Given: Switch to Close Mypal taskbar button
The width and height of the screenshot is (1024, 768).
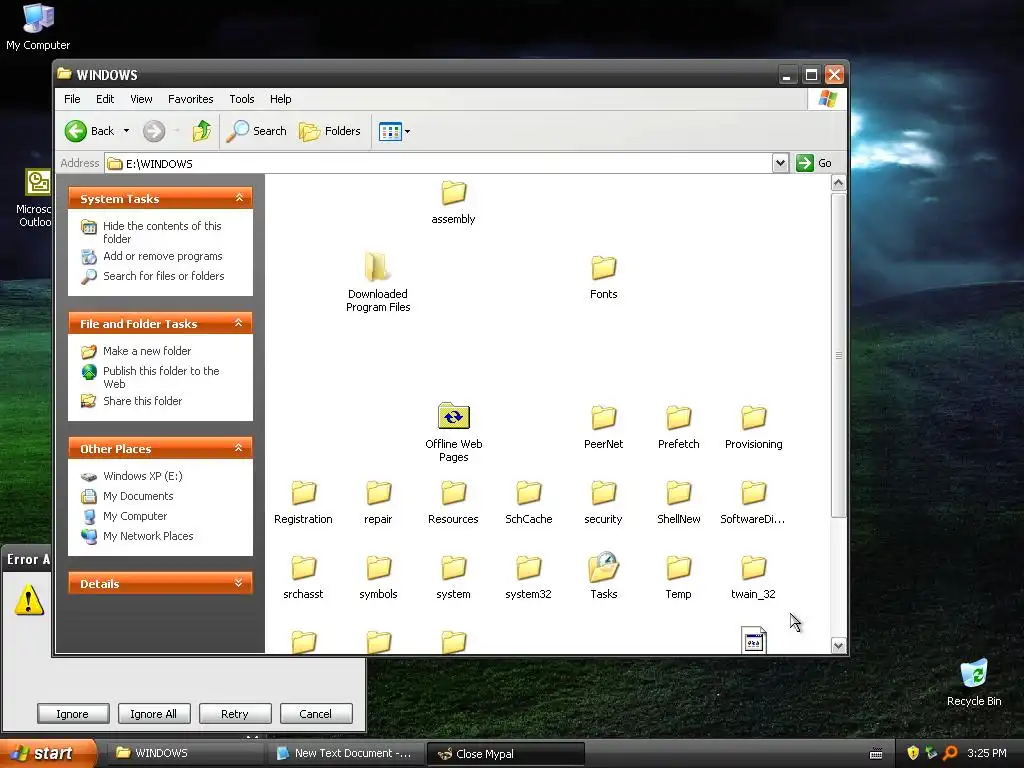Looking at the screenshot, I should click(505, 754).
